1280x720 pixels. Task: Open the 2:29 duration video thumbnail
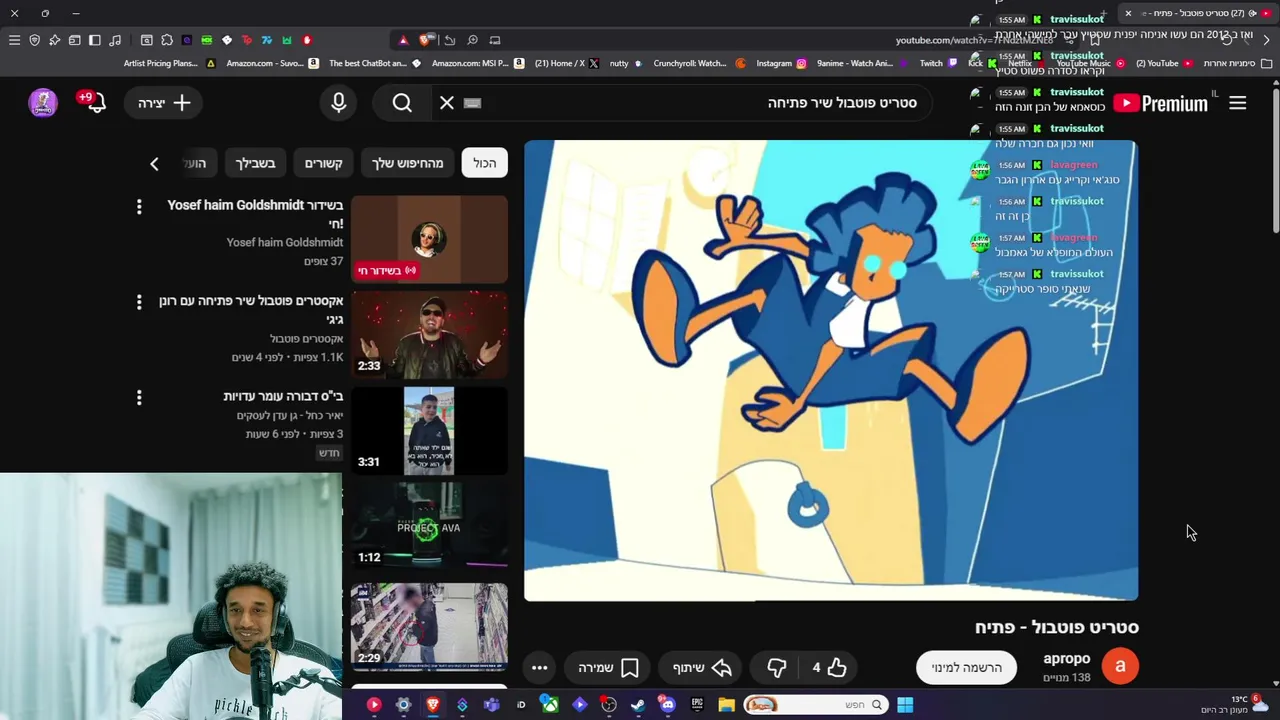click(x=429, y=625)
